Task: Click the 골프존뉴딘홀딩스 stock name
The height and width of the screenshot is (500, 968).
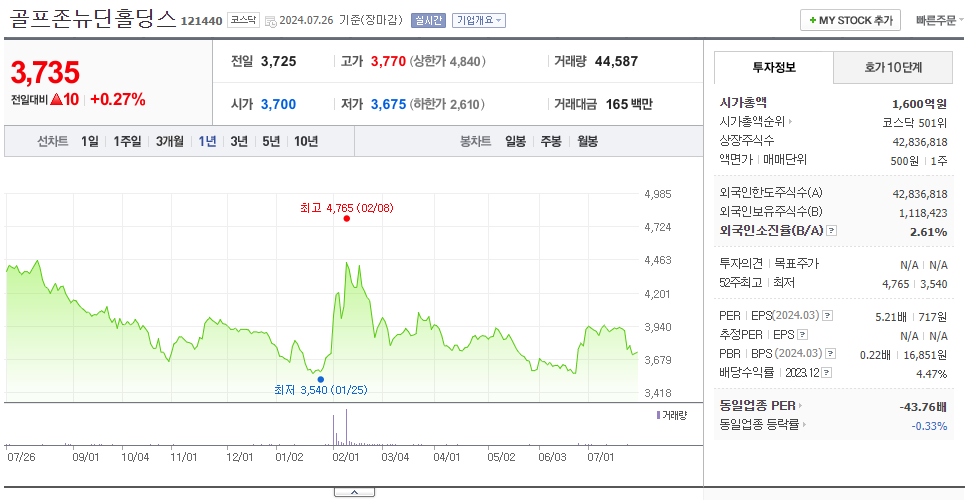Action: tap(93, 19)
